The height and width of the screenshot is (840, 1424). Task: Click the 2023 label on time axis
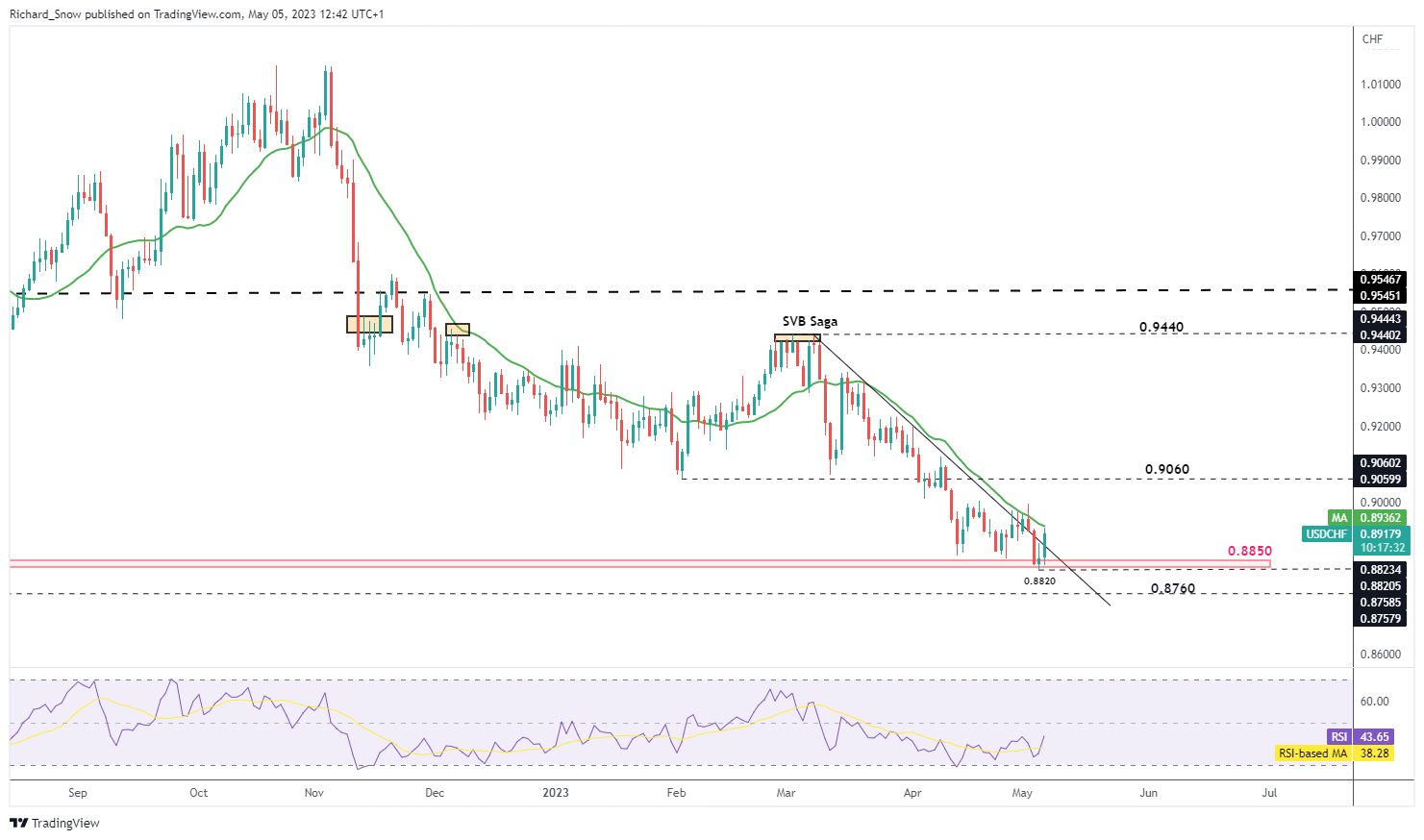[556, 793]
